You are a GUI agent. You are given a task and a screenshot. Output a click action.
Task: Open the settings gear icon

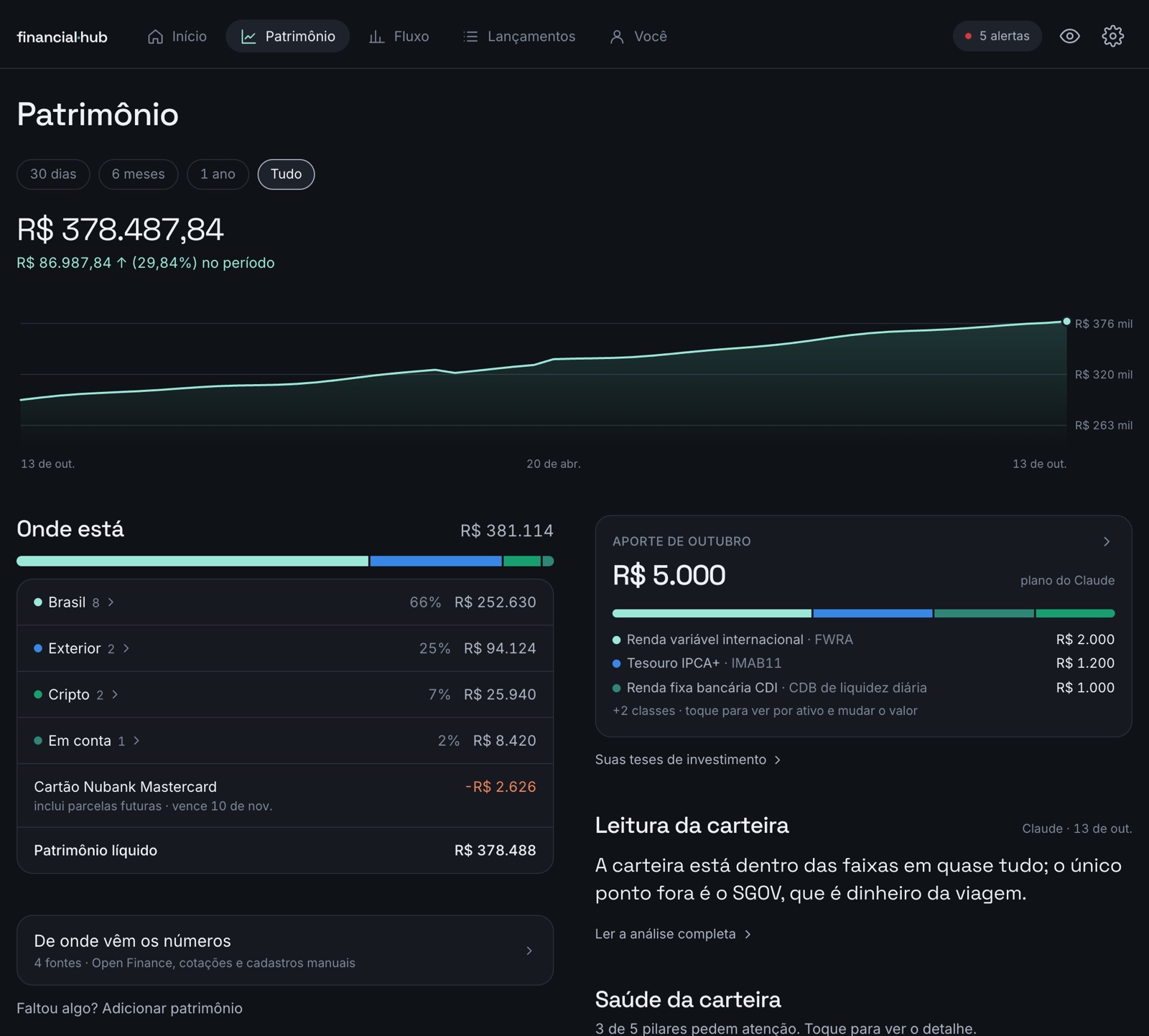coord(1112,36)
